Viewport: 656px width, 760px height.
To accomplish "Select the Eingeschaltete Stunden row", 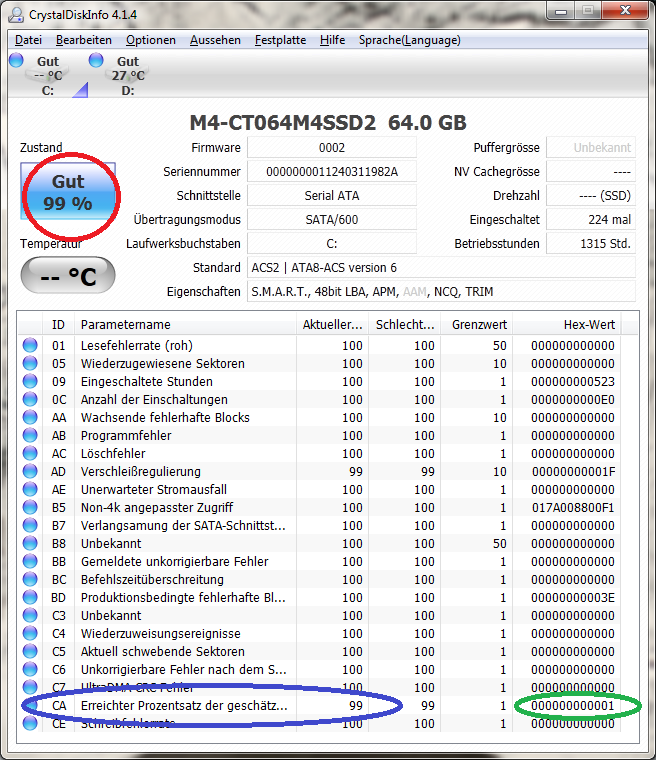I will [320, 381].
